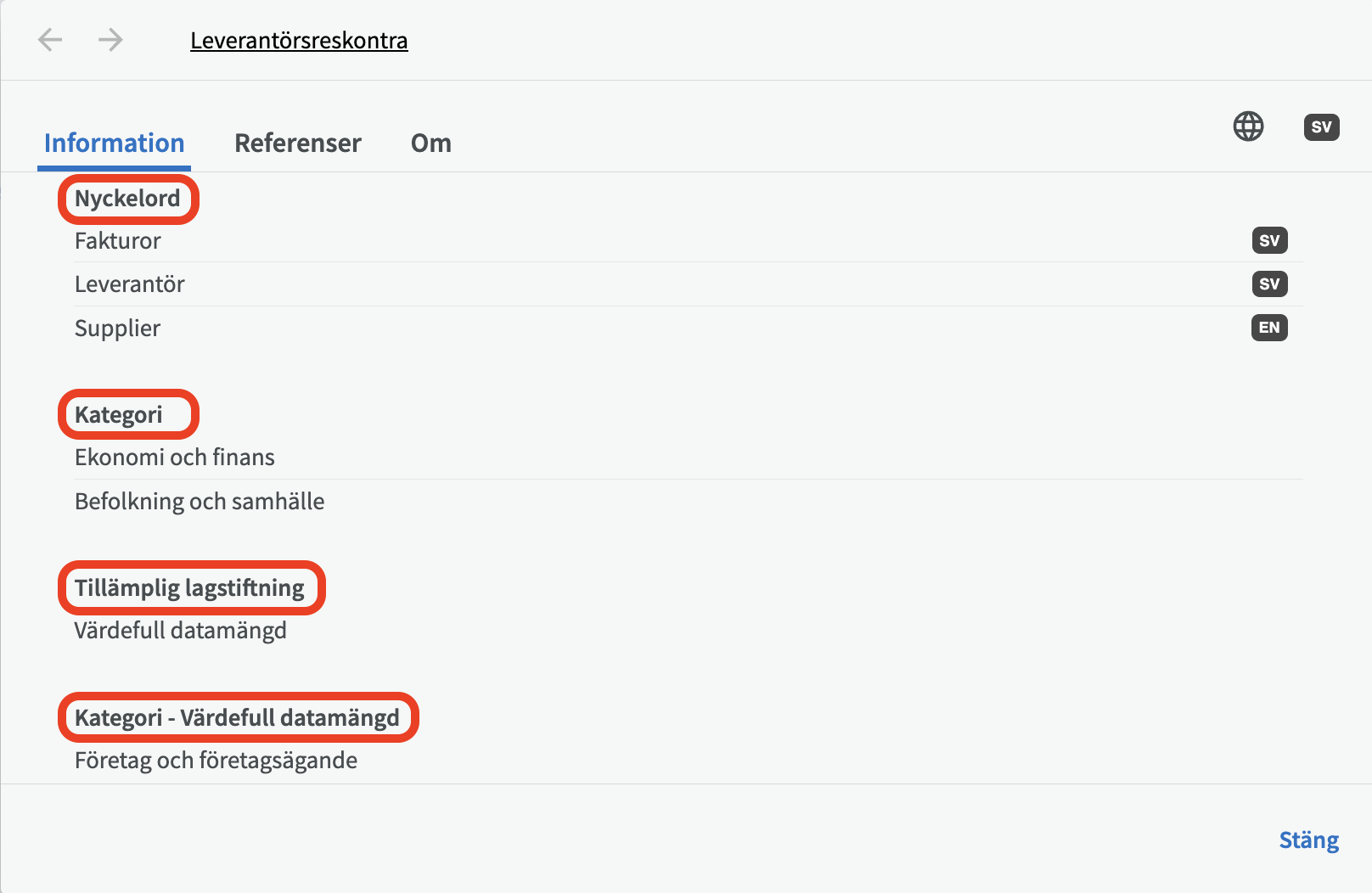
Task: Select Befolkning och samhälle category
Action: pos(200,502)
